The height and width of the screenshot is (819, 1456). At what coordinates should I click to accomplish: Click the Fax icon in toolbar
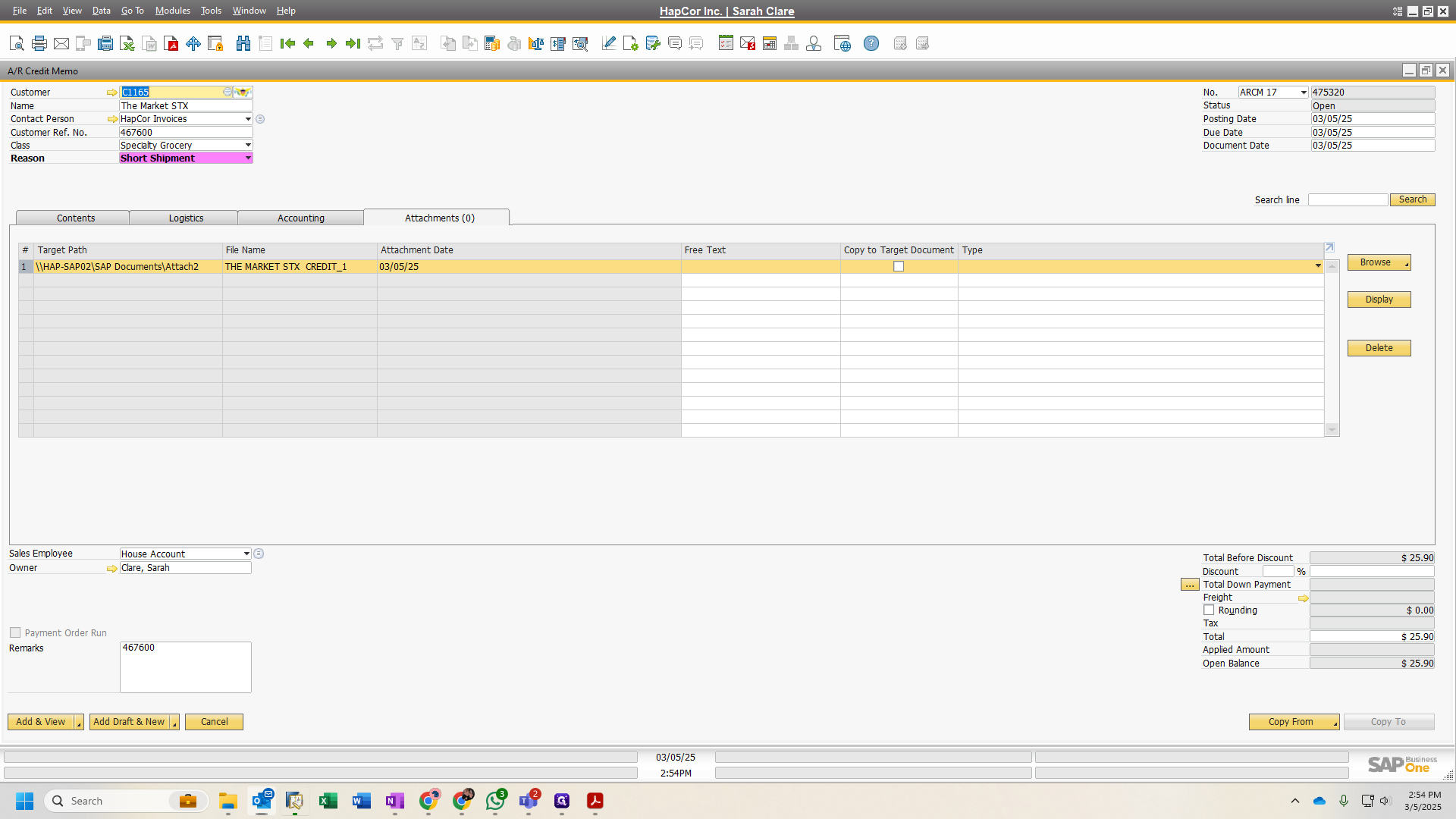pos(105,43)
